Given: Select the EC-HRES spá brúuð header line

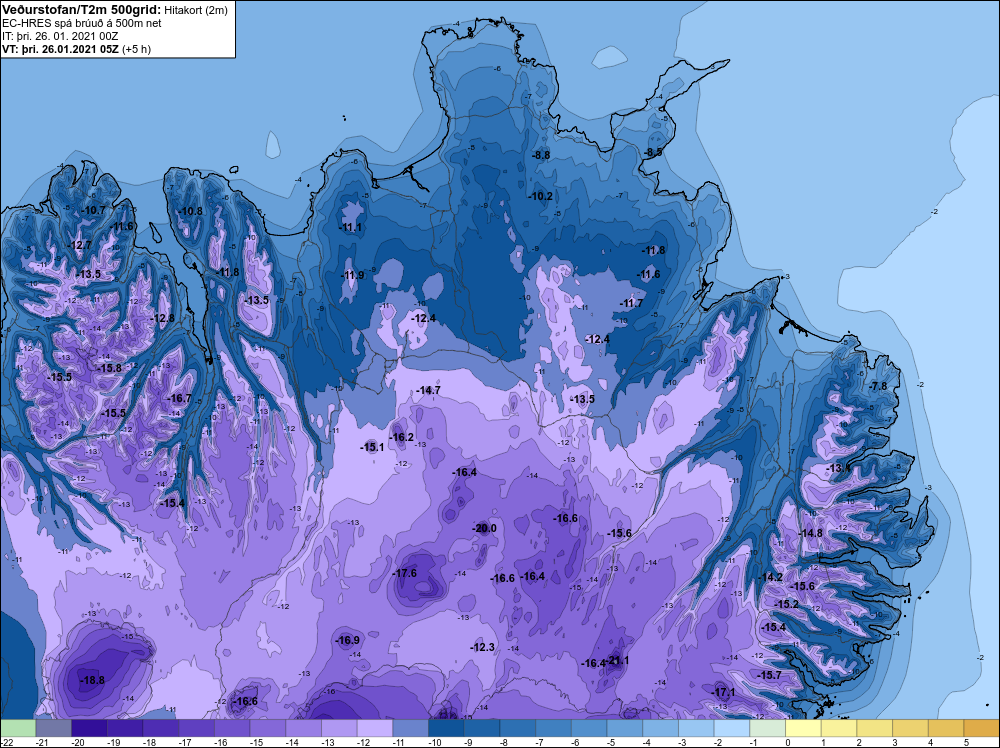Looking at the screenshot, I should tap(82, 23).
